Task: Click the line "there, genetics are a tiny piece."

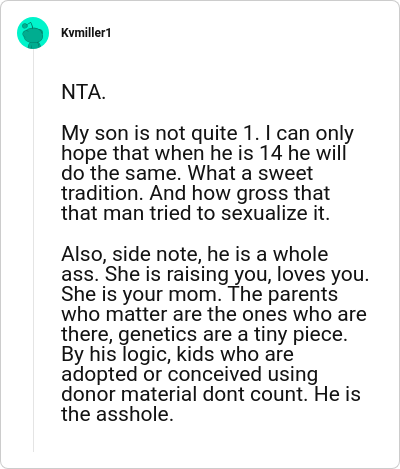Action: point(205,334)
